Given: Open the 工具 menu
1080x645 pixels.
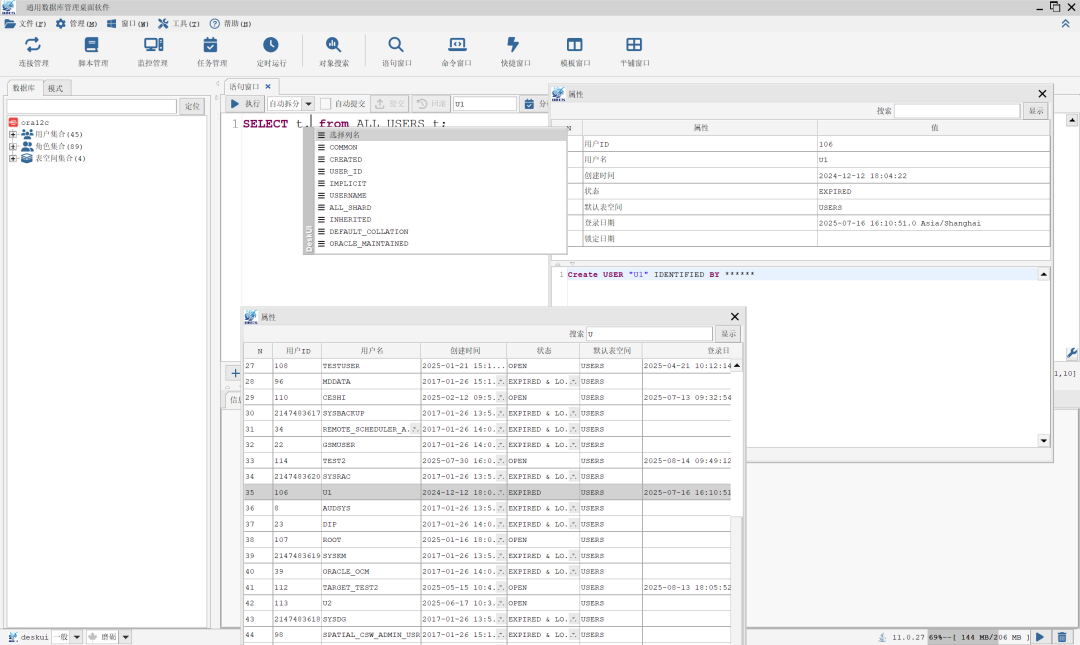Looking at the screenshot, I should [179, 23].
